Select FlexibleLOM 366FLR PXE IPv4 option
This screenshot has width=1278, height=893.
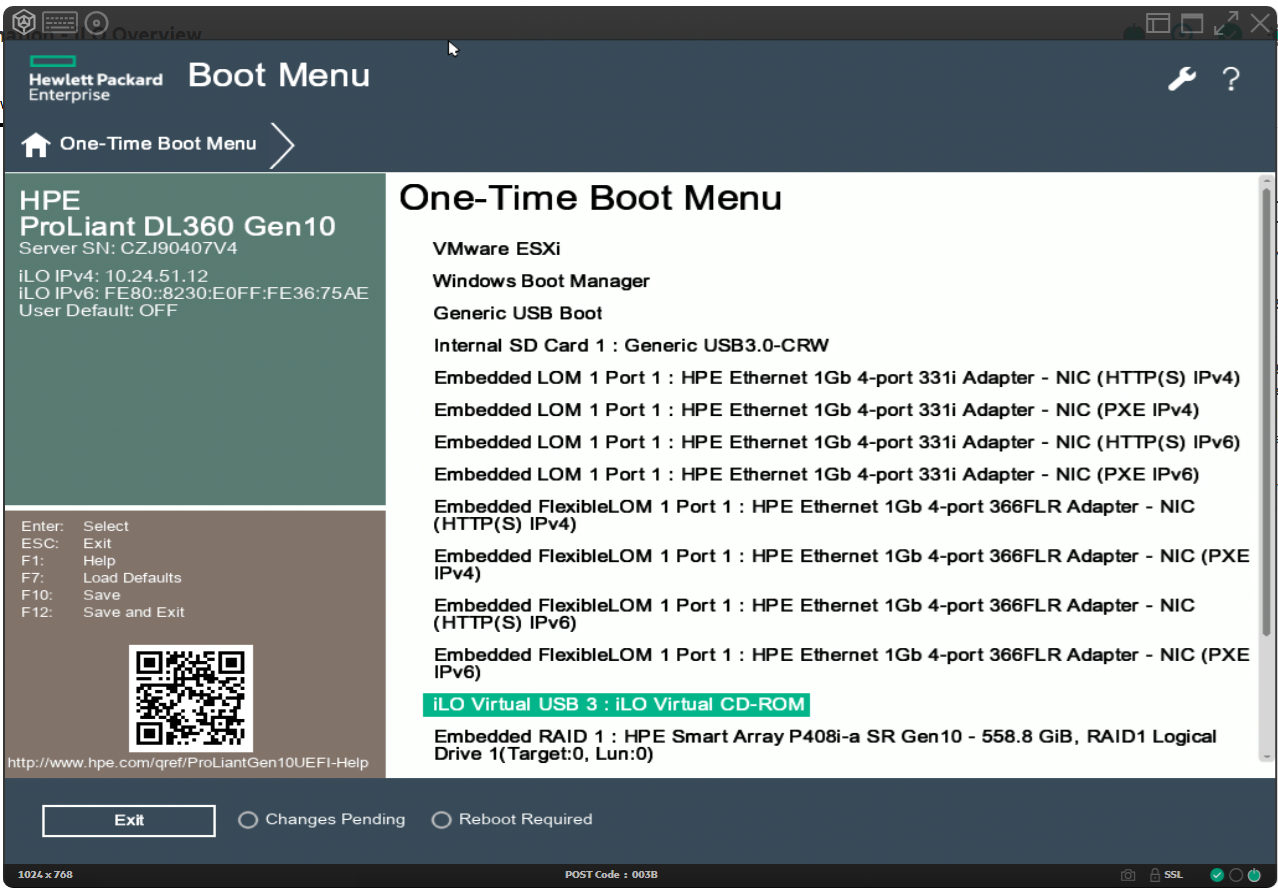841,565
